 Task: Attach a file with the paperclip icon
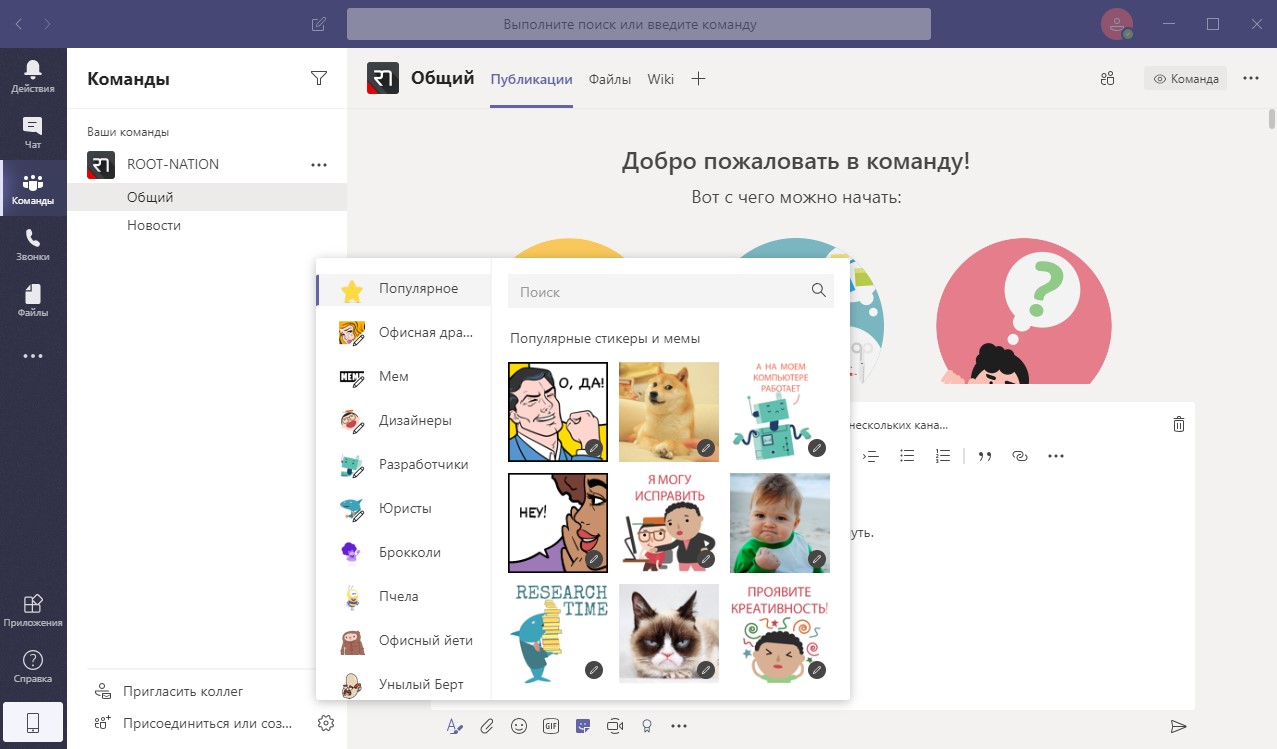[487, 726]
